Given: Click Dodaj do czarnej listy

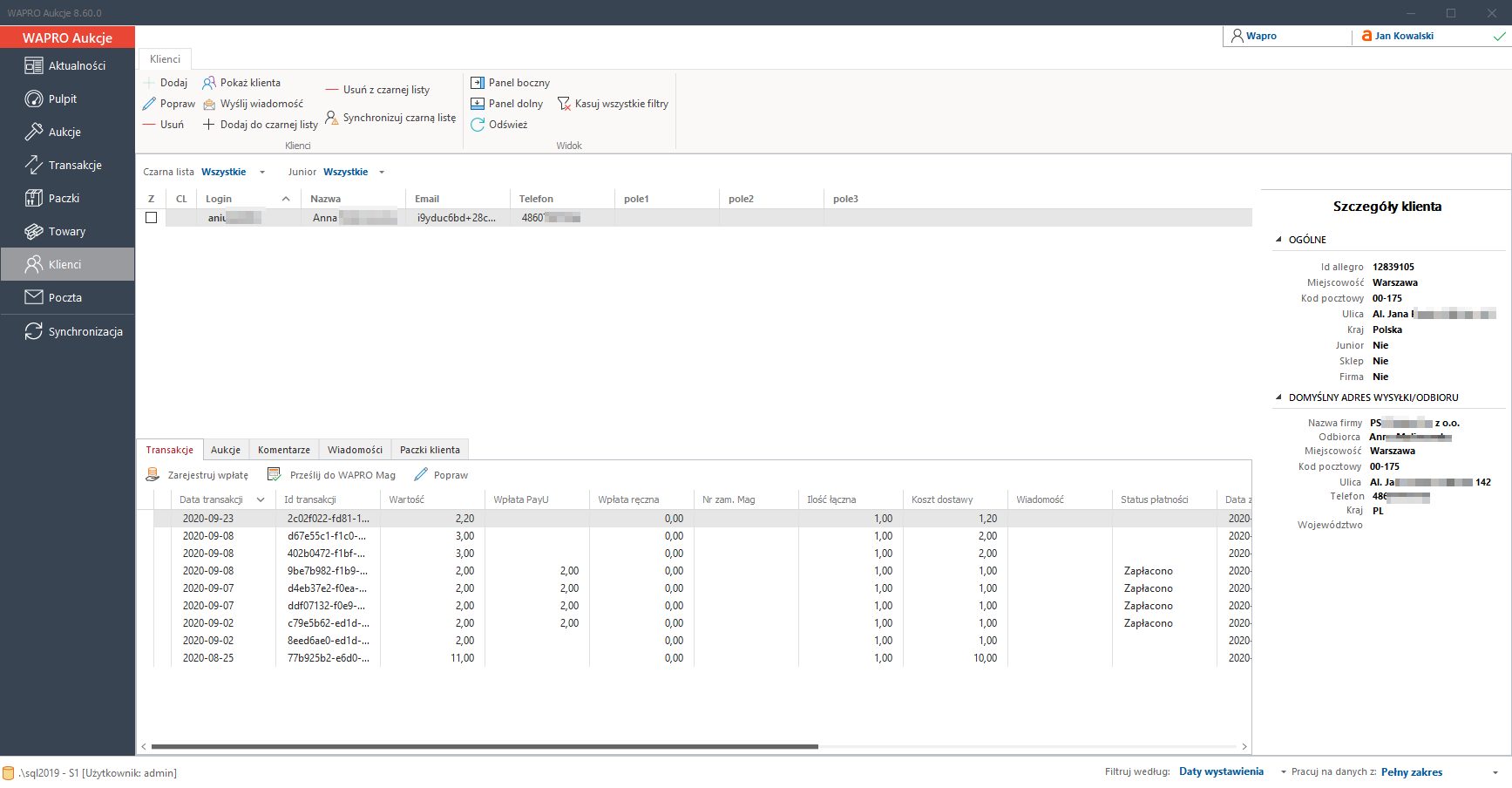Looking at the screenshot, I should [x=261, y=125].
